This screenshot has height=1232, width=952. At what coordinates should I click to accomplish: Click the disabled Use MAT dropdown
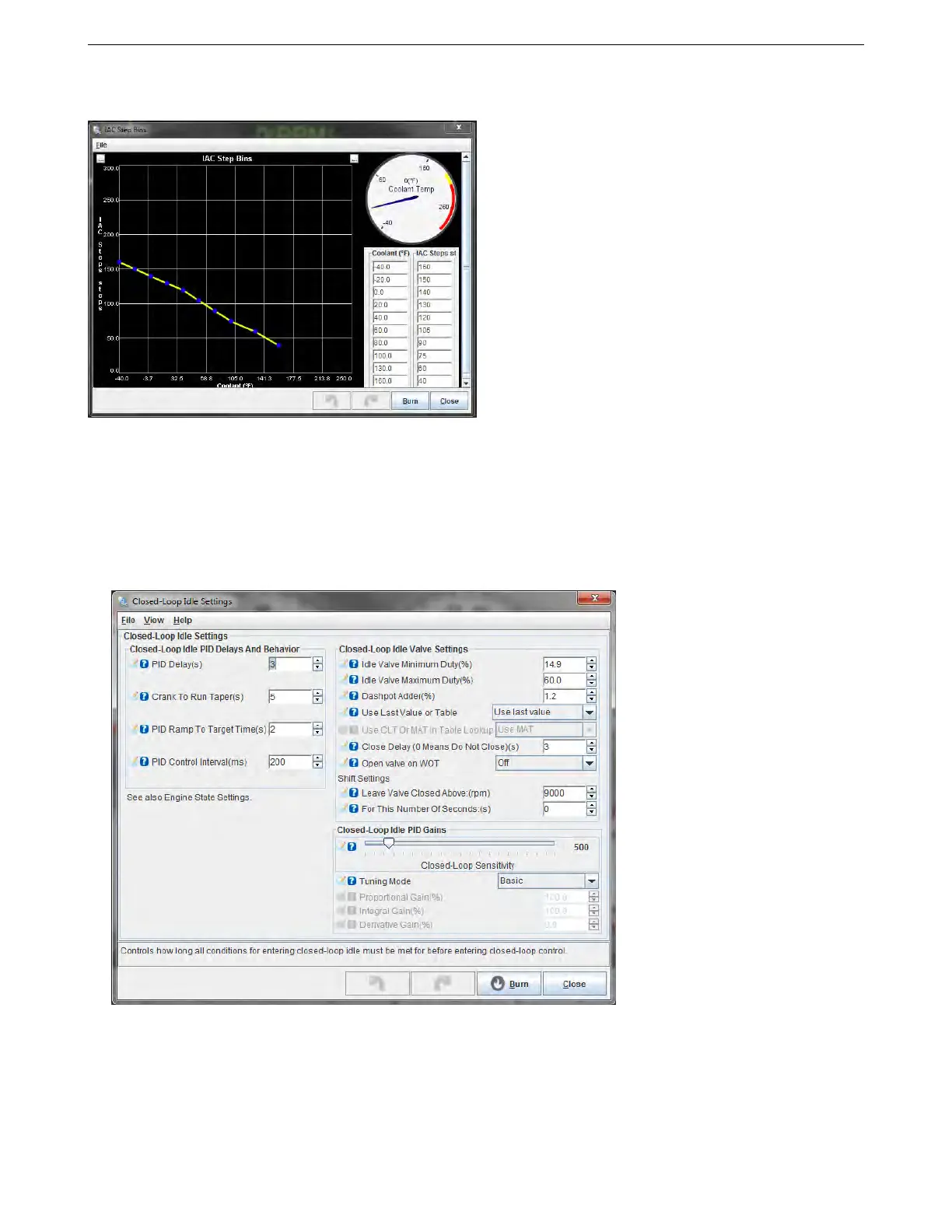pyautogui.click(x=546, y=730)
